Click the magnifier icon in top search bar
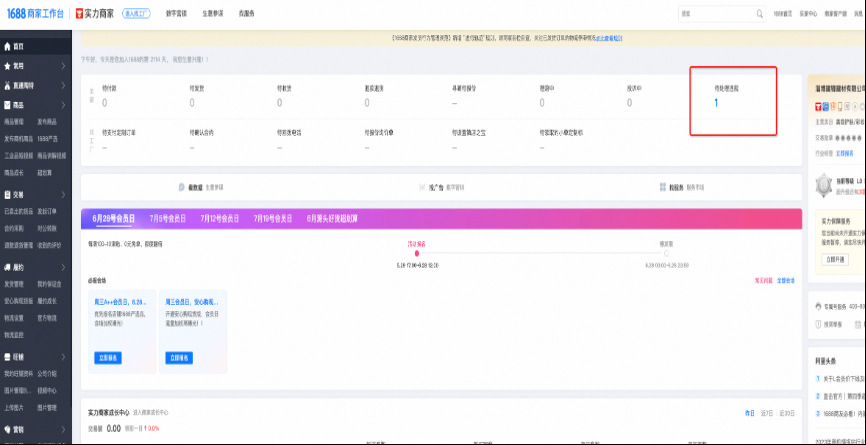The height and width of the screenshot is (445, 866). (x=759, y=14)
